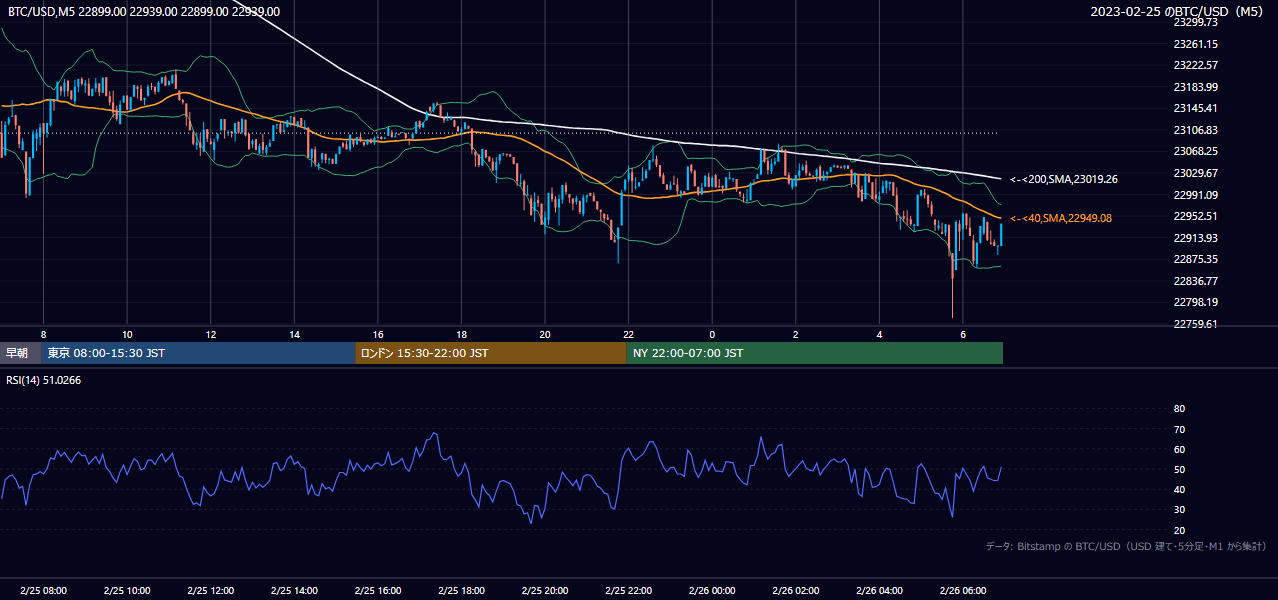This screenshot has width=1278, height=600.
Task: Click date label 2/25 18:00
Action: 461,590
